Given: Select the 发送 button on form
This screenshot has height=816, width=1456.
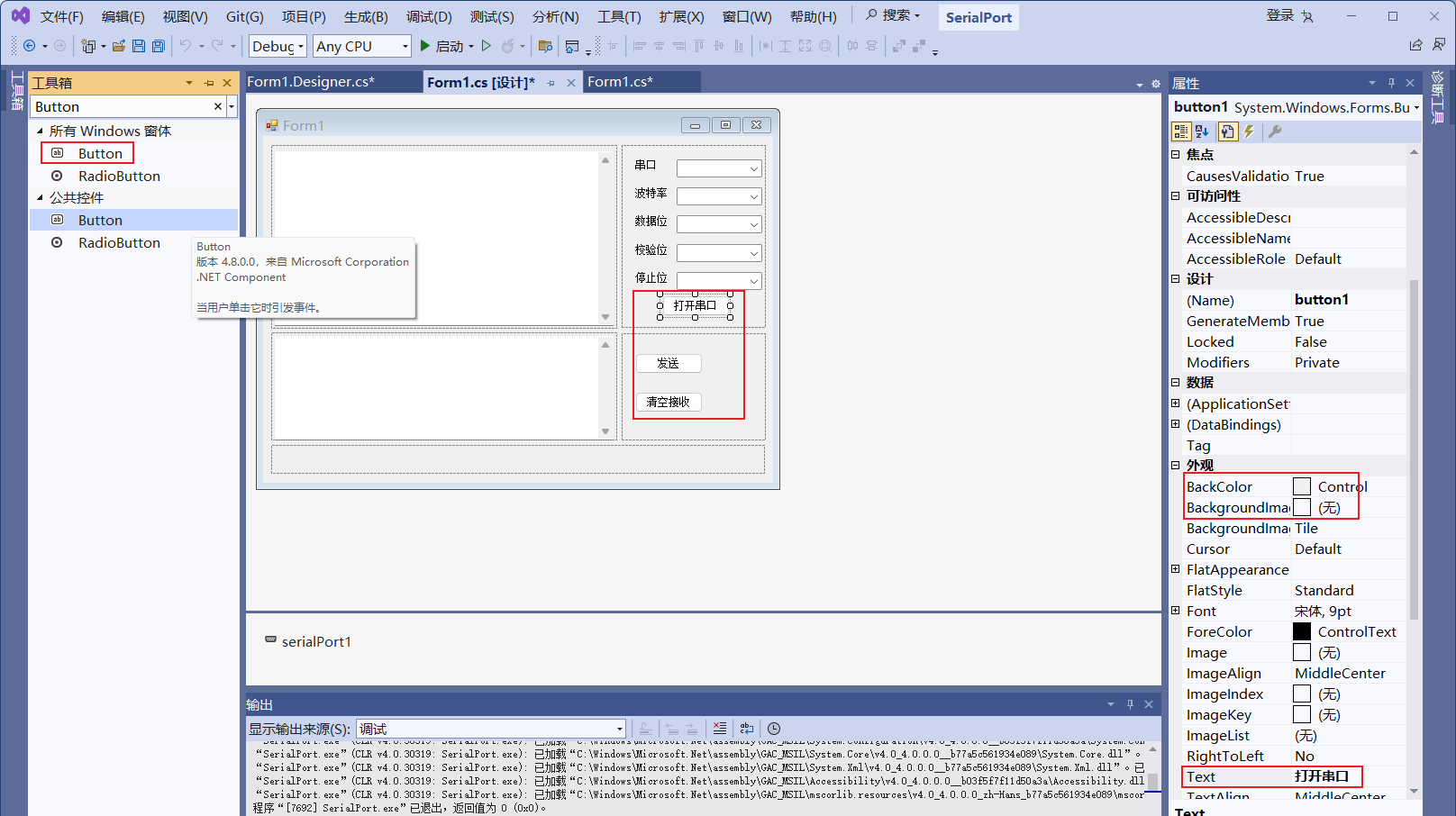Looking at the screenshot, I should [x=669, y=363].
